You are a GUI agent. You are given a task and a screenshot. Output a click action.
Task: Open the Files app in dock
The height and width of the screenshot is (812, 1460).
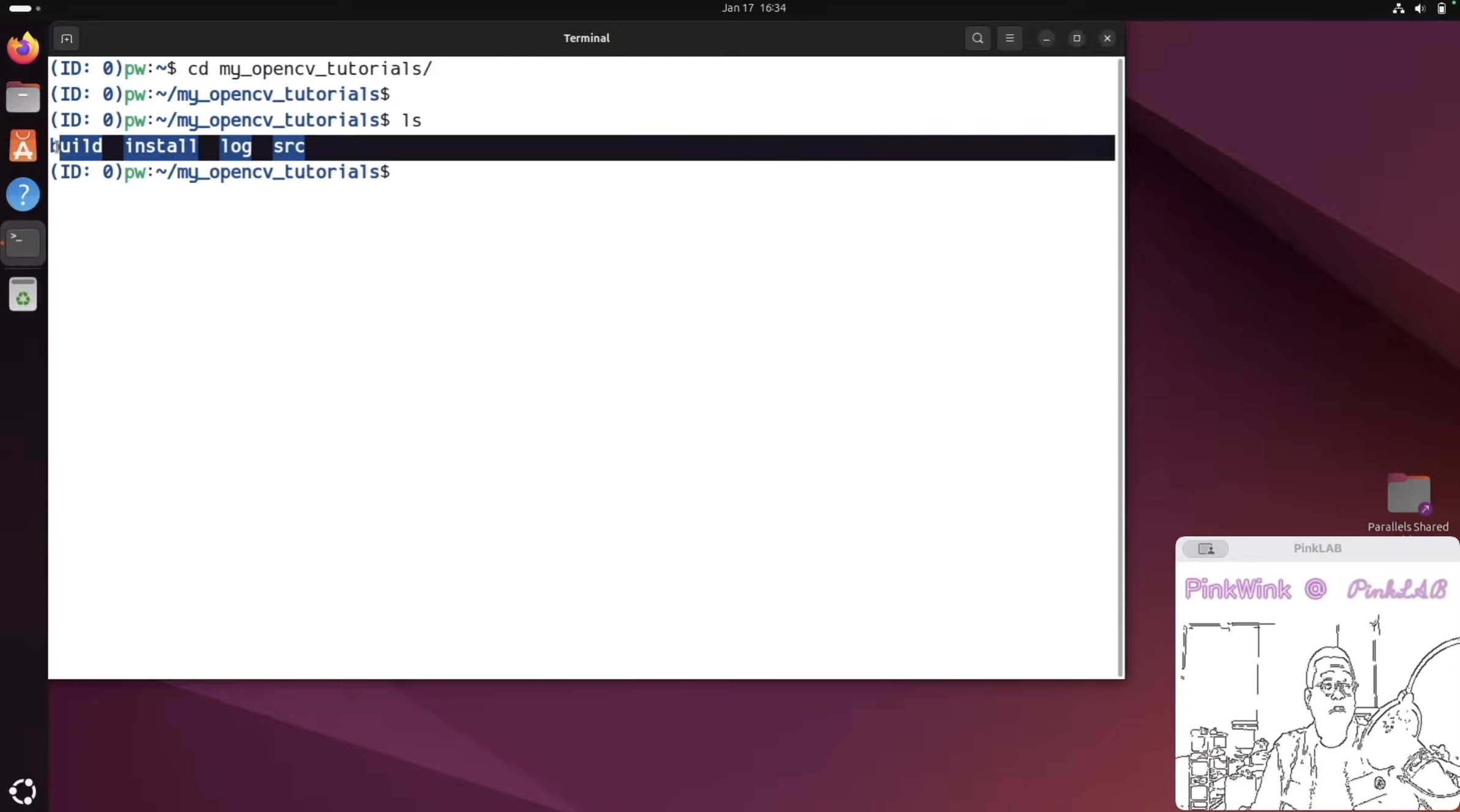click(x=23, y=97)
